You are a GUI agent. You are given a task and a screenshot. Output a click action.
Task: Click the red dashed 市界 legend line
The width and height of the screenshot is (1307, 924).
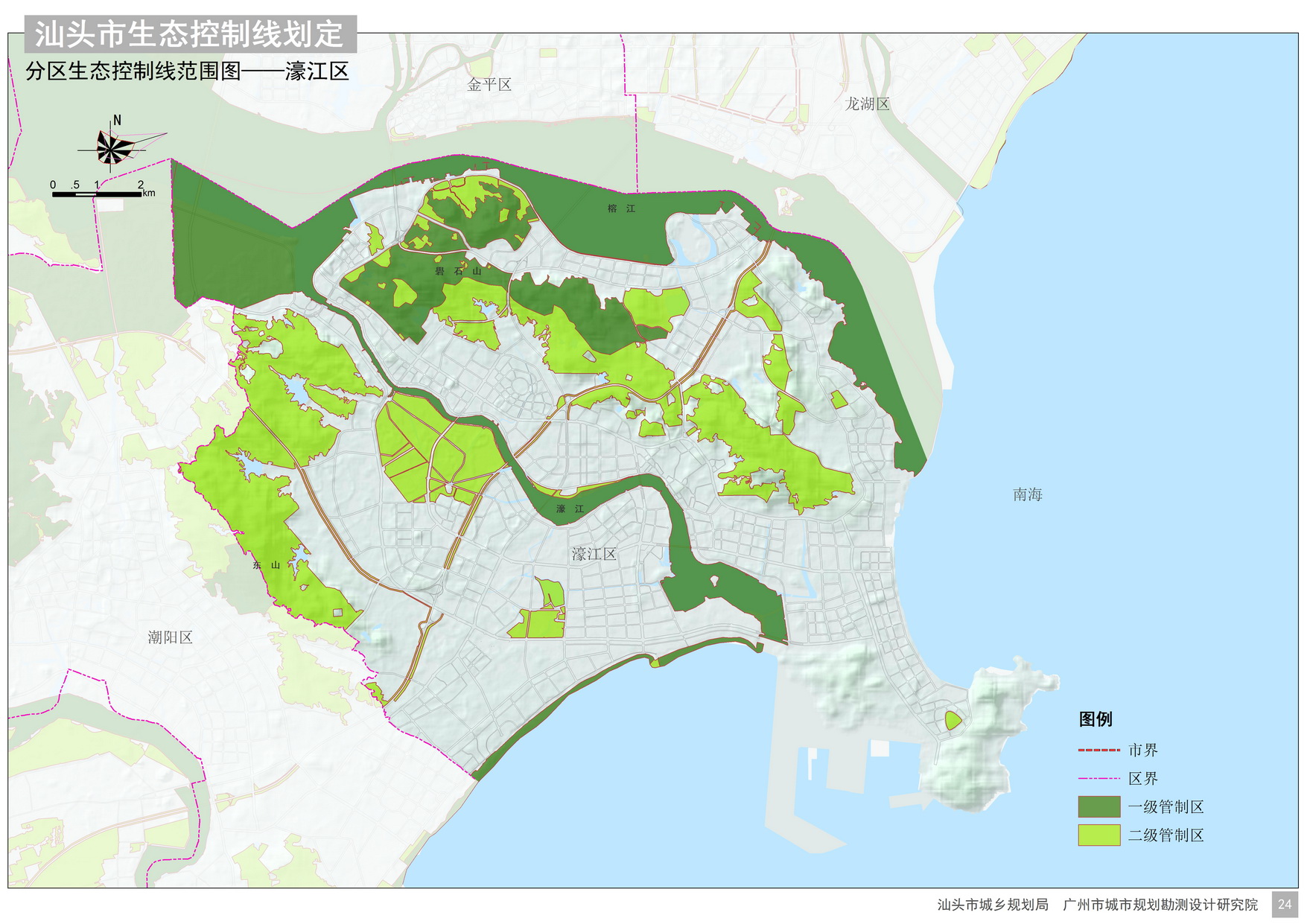point(1098,751)
